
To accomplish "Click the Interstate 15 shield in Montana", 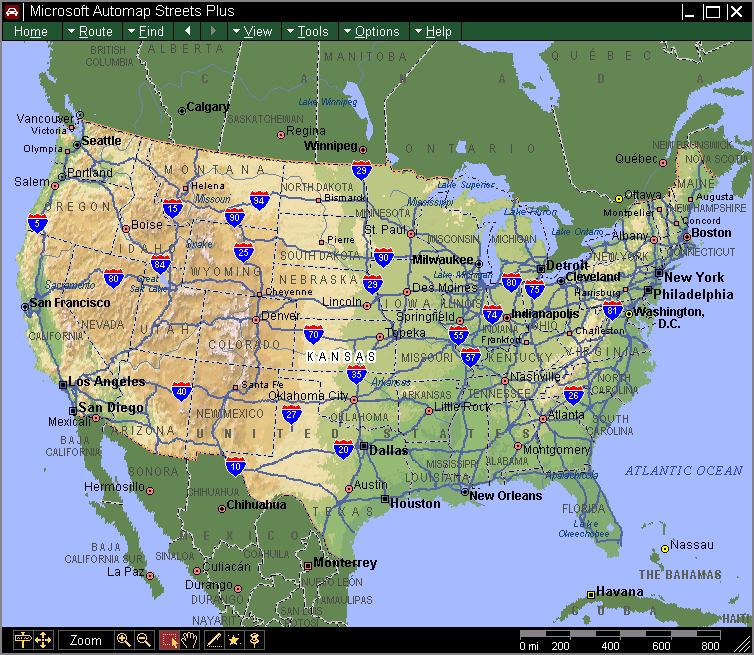I will coord(172,209).
